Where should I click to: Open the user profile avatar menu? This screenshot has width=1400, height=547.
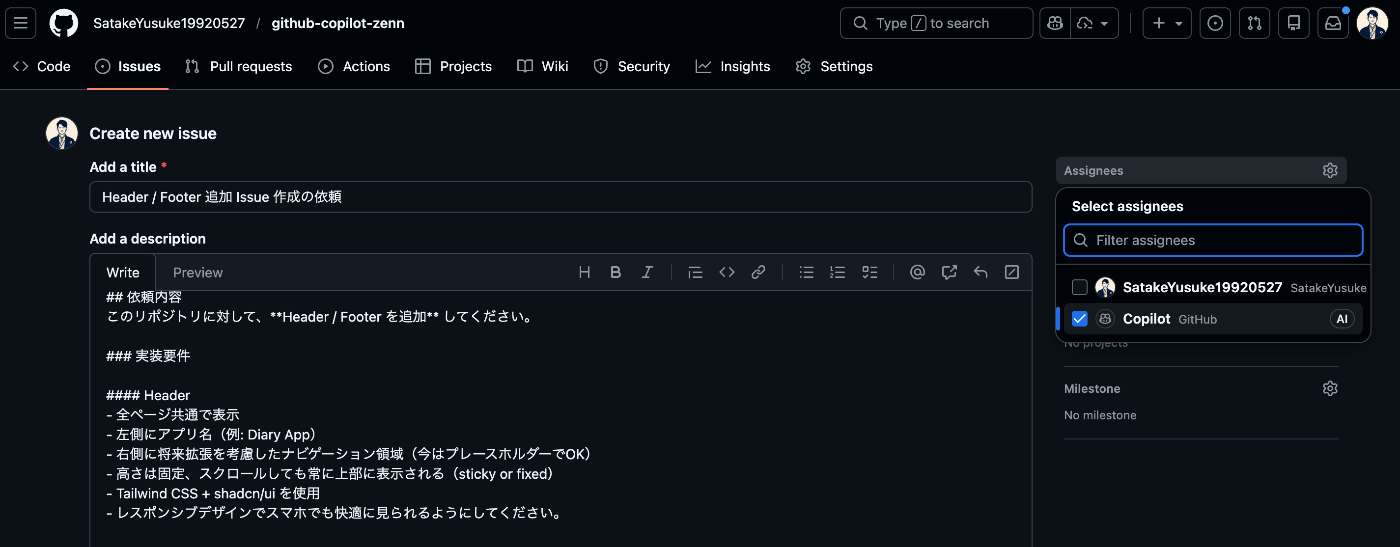pos(1373,23)
